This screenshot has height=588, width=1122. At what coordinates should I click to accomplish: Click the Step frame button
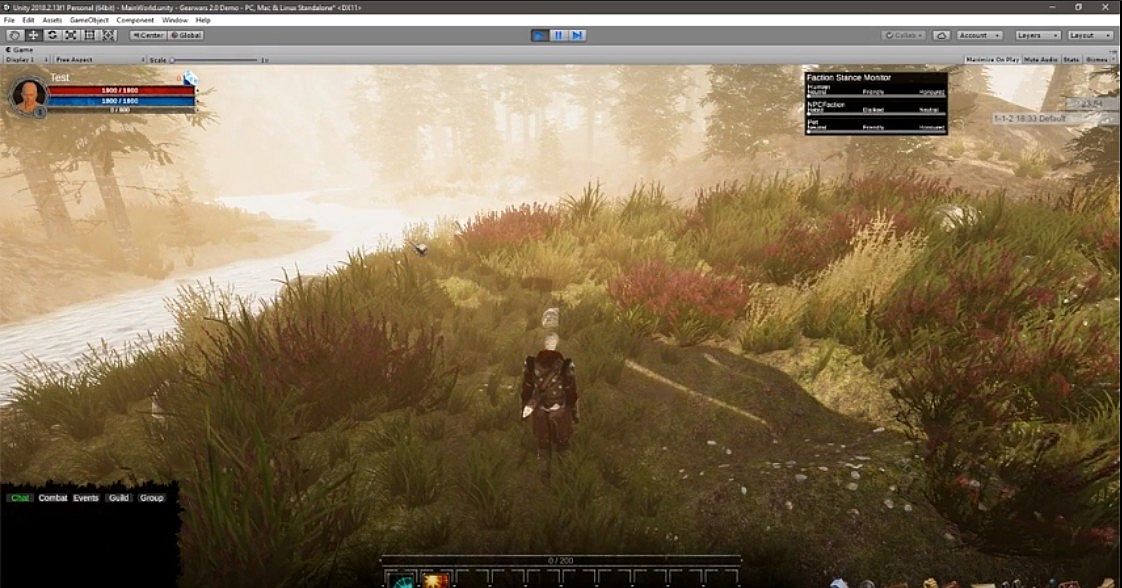pos(577,35)
